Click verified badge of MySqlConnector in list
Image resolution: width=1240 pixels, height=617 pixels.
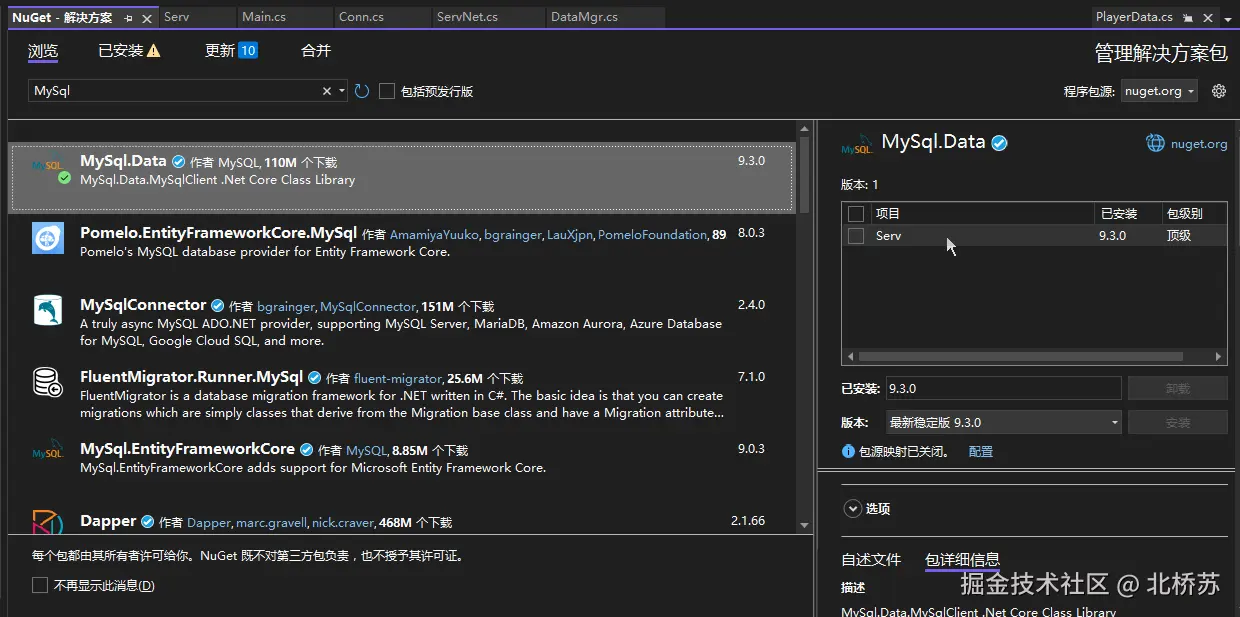pyautogui.click(x=217, y=305)
